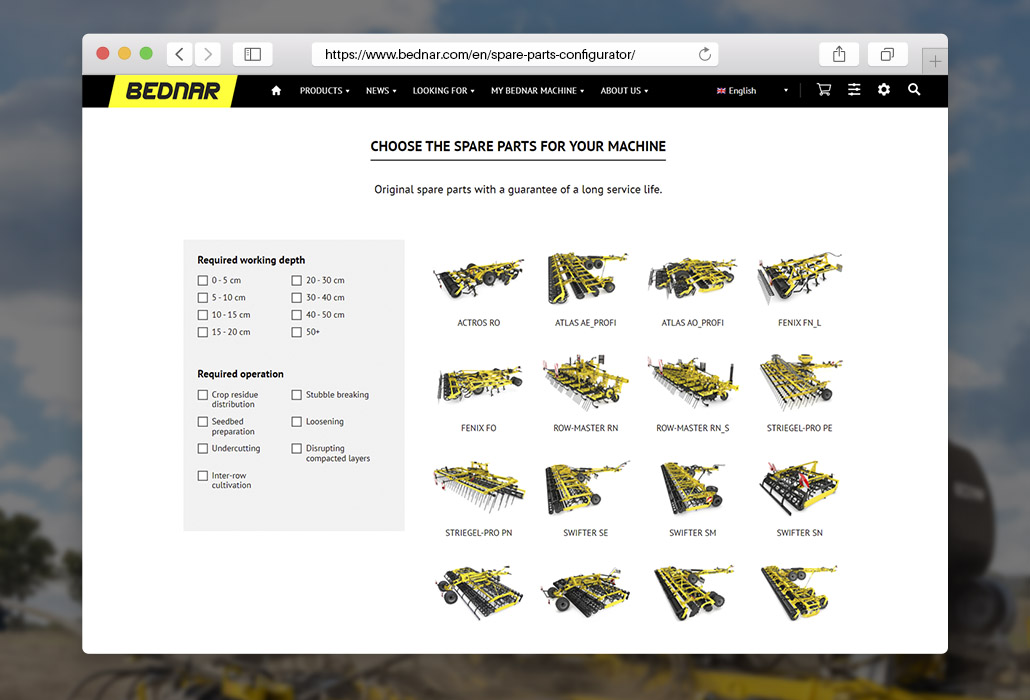Enable Inter-row cultivation checkbox

[x=203, y=475]
